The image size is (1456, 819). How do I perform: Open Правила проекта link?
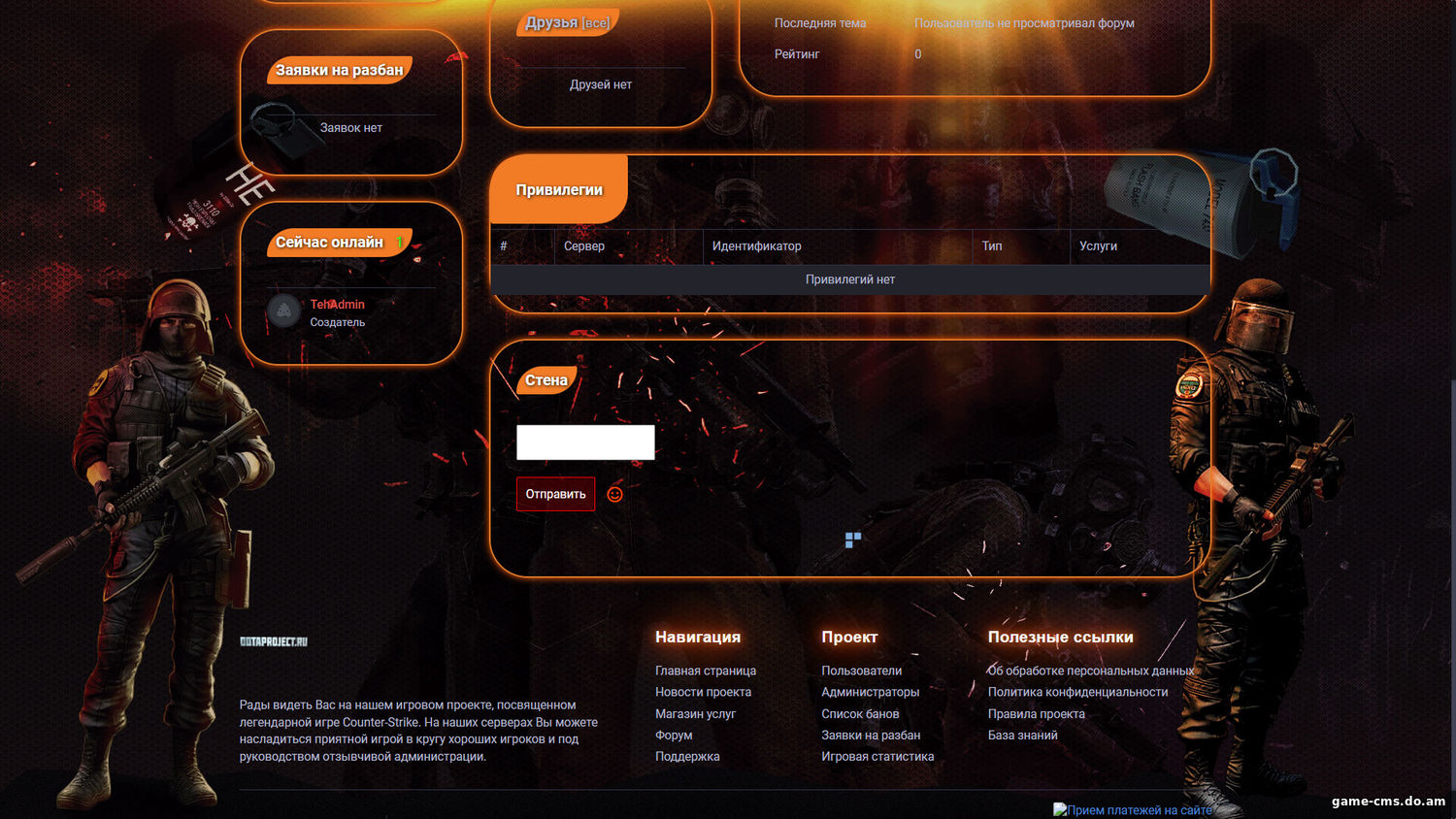pos(1036,713)
